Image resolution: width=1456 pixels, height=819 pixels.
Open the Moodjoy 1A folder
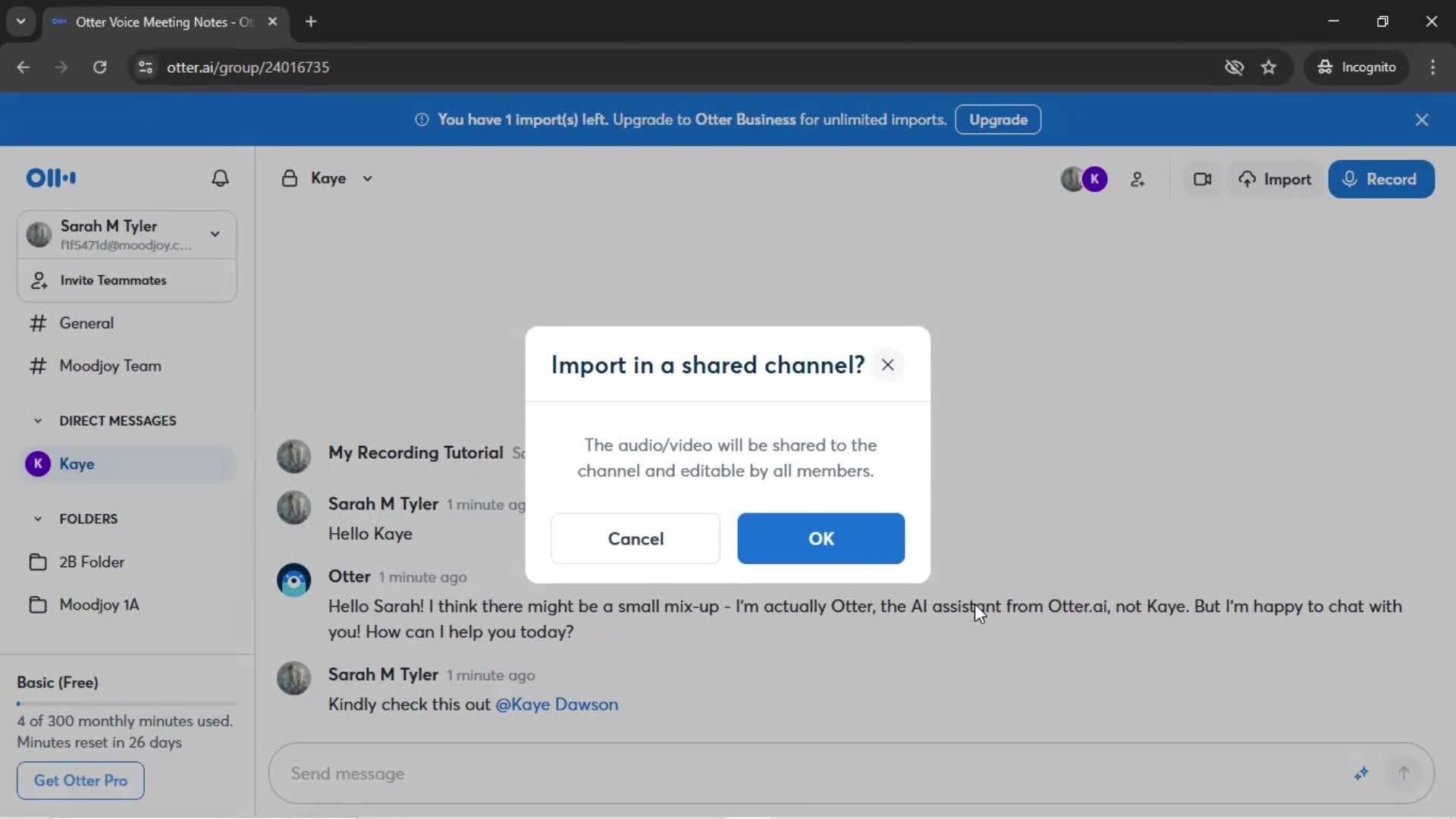pyautogui.click(x=127, y=605)
